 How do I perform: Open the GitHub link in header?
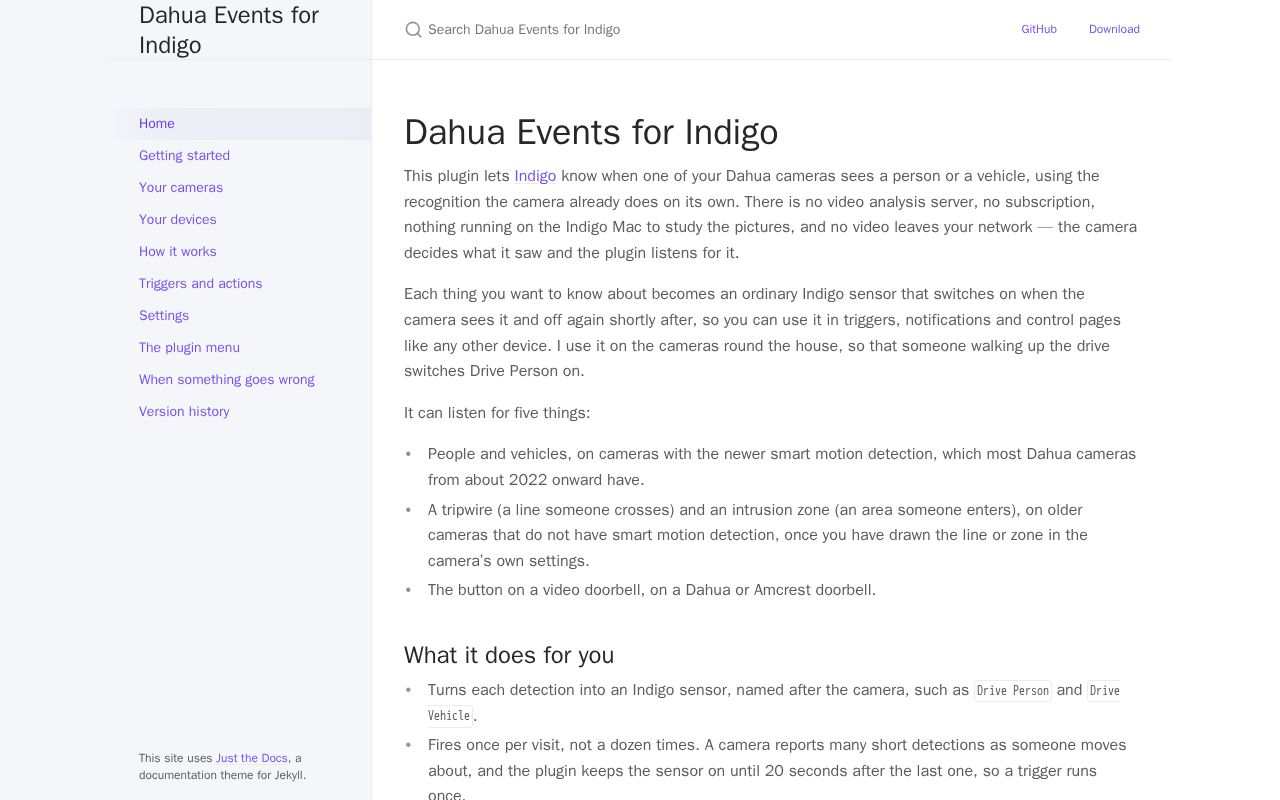pos(1039,30)
